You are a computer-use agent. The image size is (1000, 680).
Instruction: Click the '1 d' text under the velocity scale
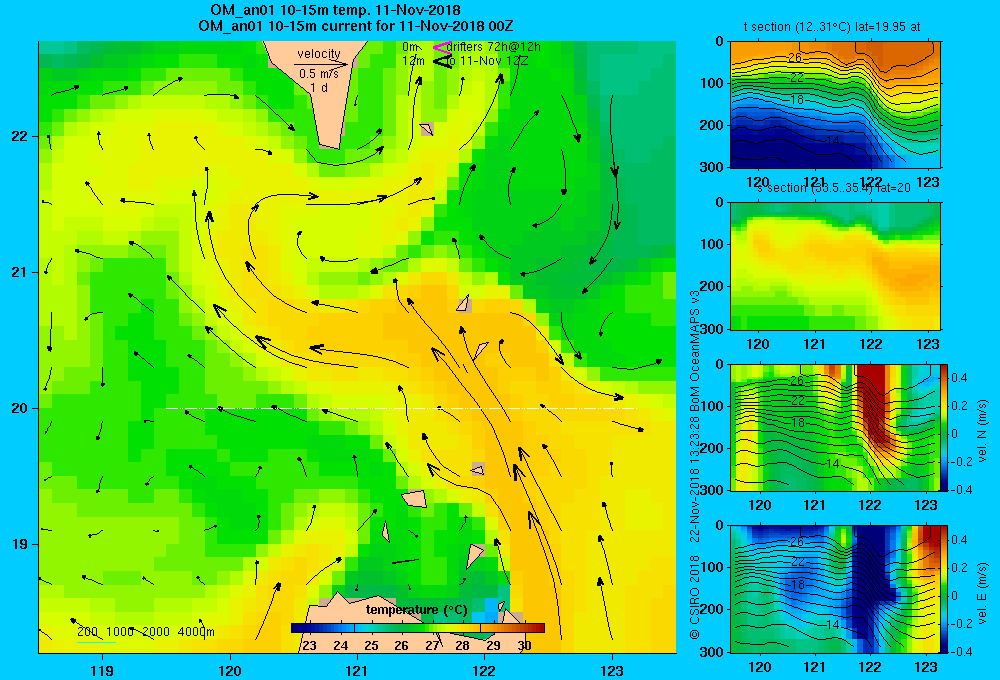coord(319,87)
